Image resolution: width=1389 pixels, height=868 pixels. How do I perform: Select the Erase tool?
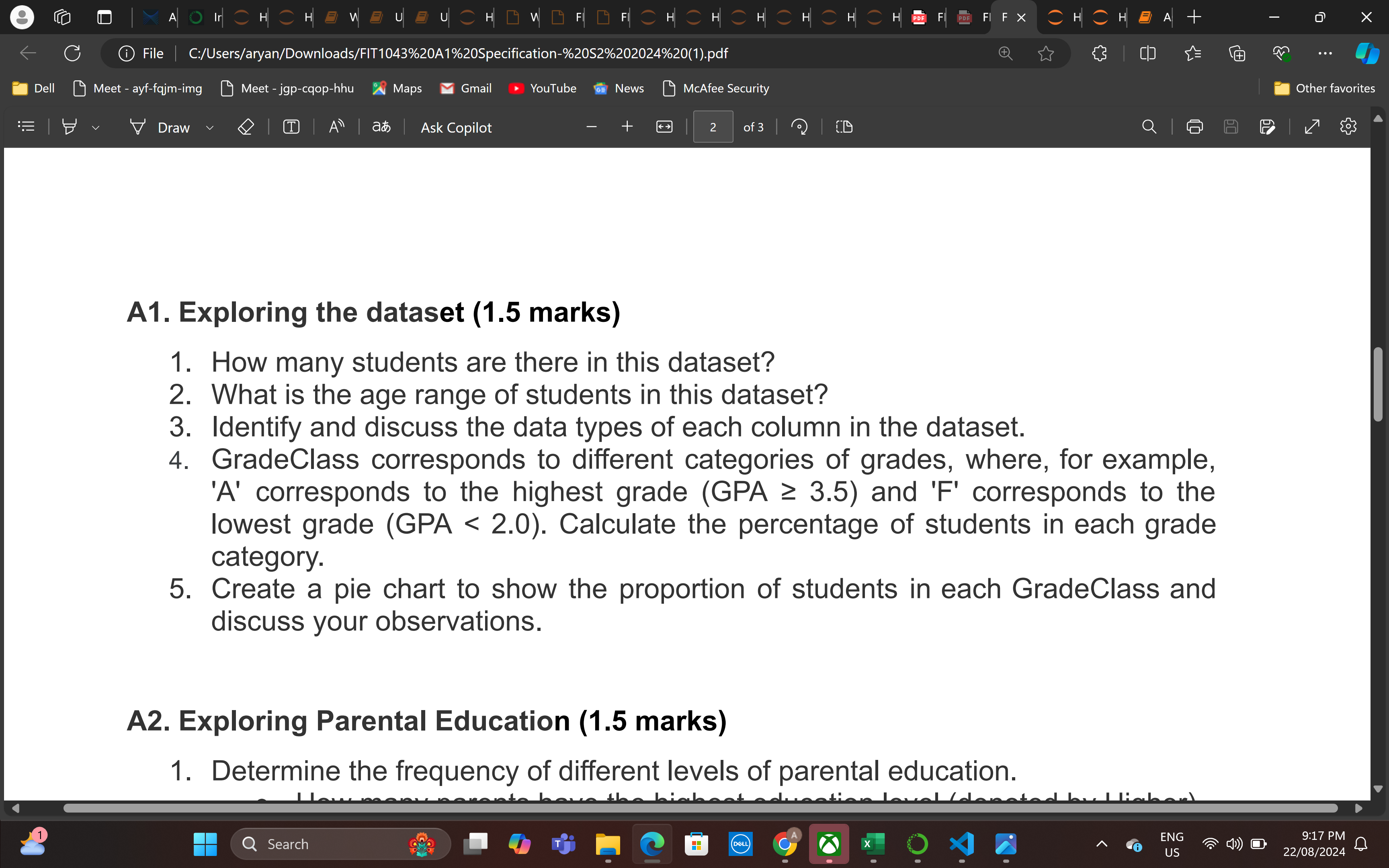[246, 127]
